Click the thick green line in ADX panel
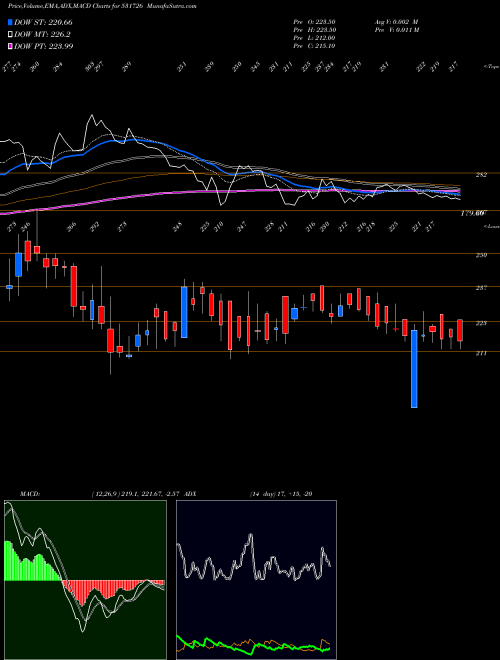This screenshot has width=500, height=660. 253,647
